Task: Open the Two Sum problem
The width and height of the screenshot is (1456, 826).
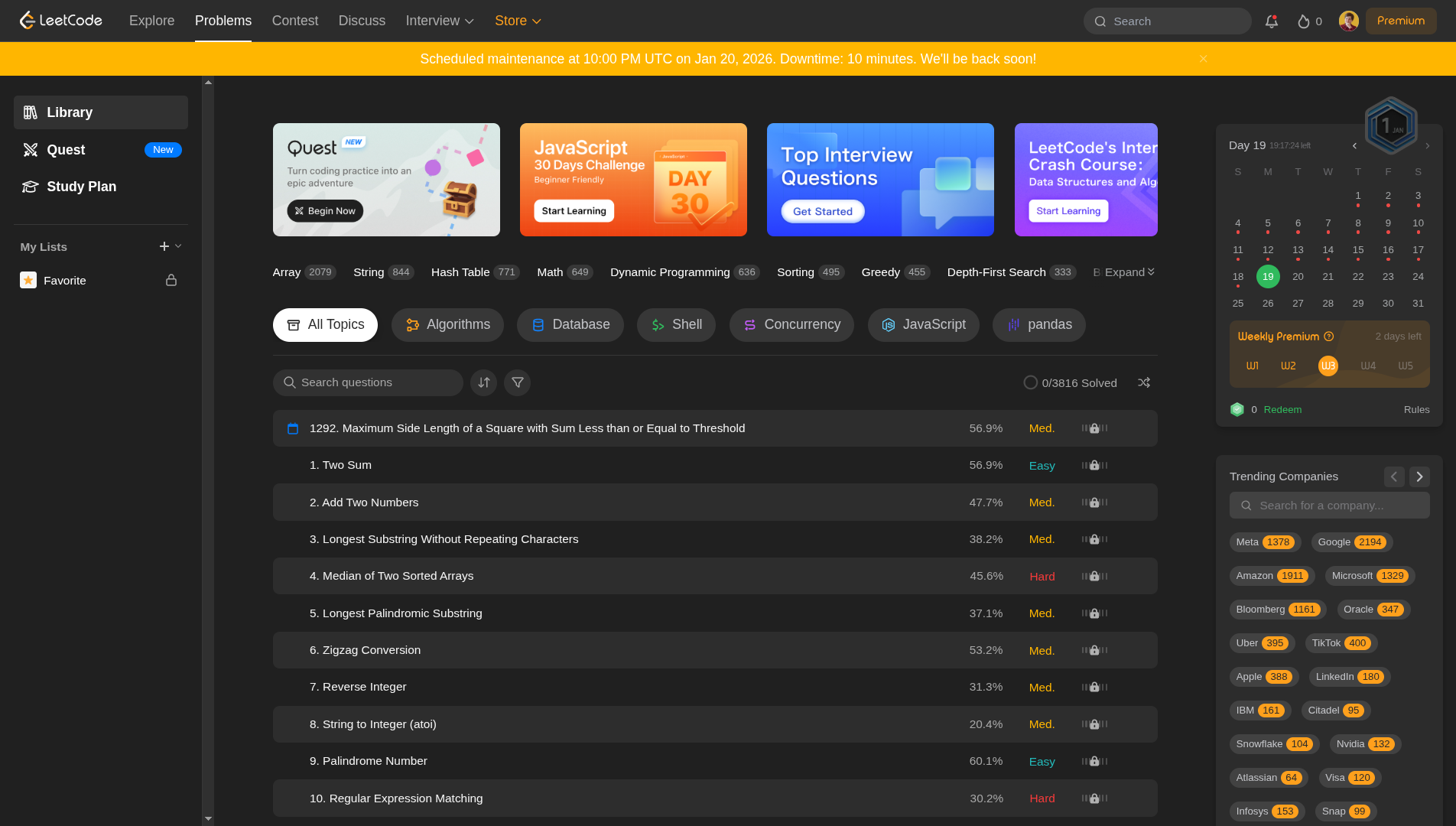Action: [346, 465]
